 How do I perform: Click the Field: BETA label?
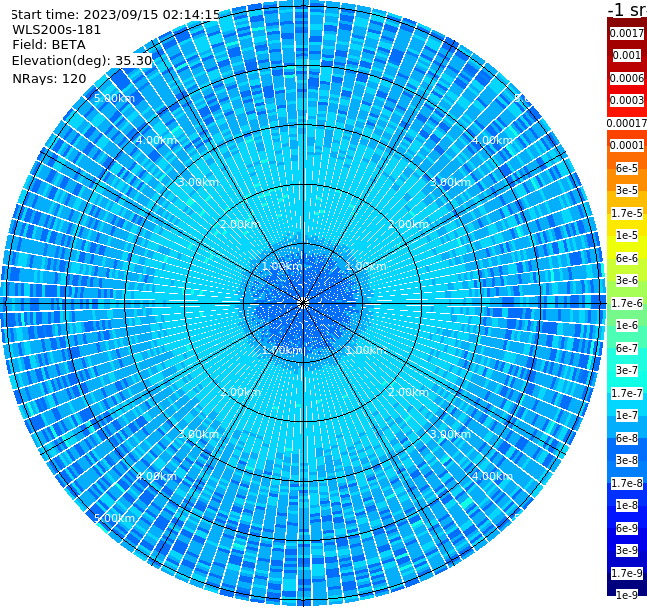point(49,45)
